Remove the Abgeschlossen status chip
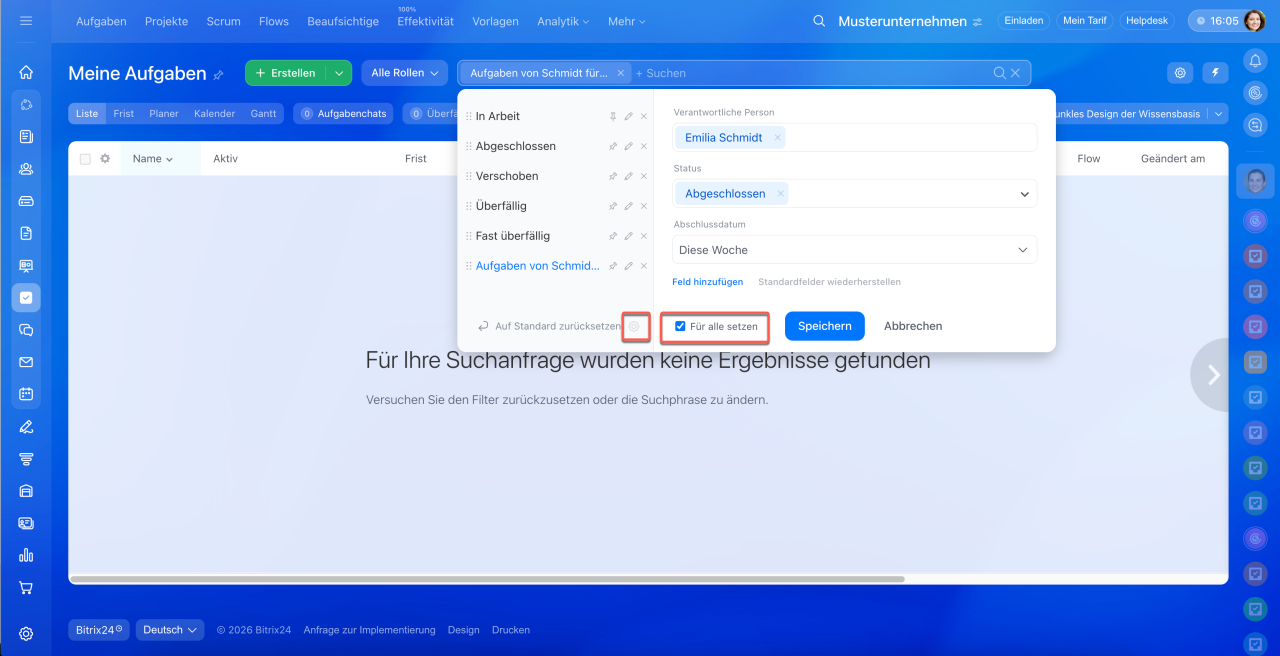The width and height of the screenshot is (1280, 656). tap(781, 194)
